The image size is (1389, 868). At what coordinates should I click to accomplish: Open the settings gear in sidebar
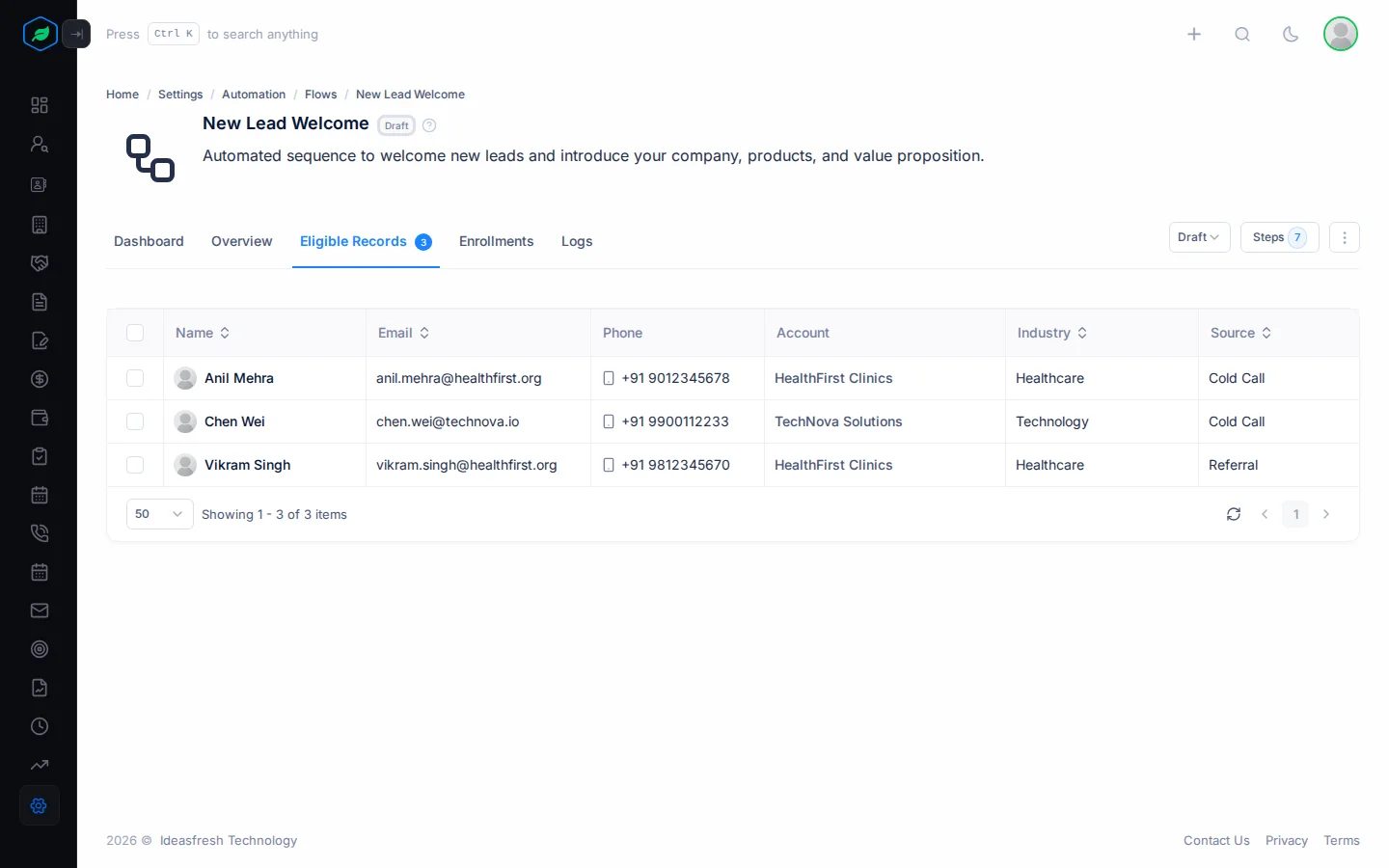pos(40,805)
